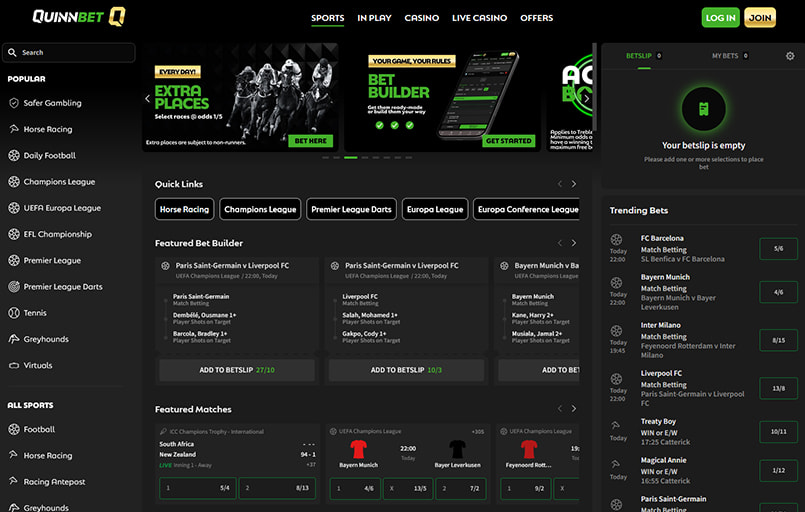This screenshot has height=512, width=805.
Task: Previous Featured Bet Builder arrow
Action: 560,243
